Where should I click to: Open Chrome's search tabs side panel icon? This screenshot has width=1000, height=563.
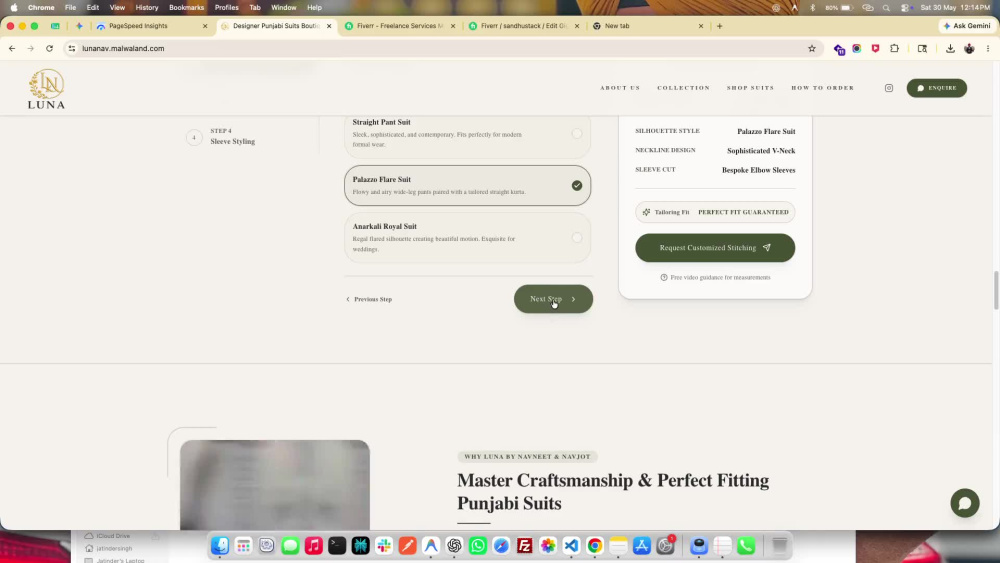pos(922,48)
